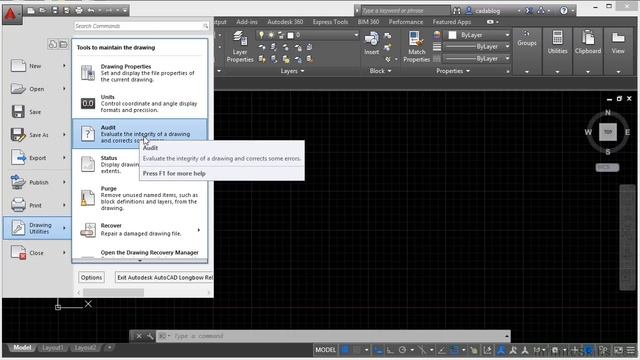
Task: Open the Performance ribbon tab
Action: click(x=405, y=22)
